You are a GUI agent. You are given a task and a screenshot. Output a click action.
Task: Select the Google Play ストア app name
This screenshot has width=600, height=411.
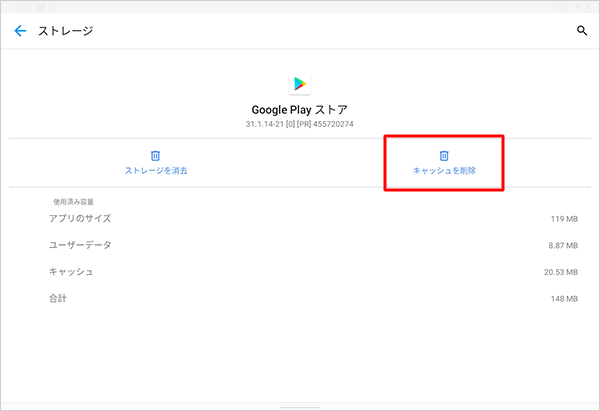pos(299,110)
